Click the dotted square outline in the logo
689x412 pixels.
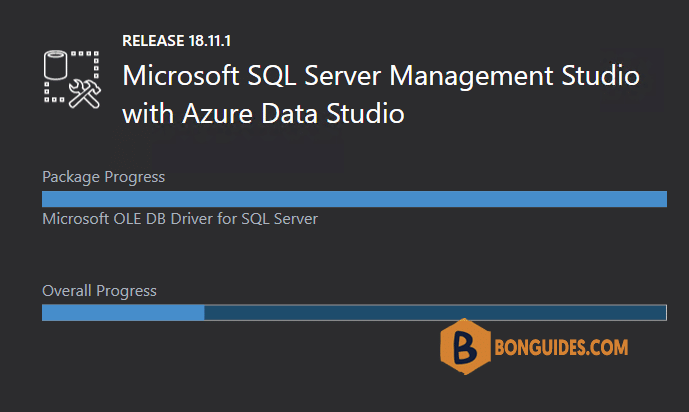point(72,77)
